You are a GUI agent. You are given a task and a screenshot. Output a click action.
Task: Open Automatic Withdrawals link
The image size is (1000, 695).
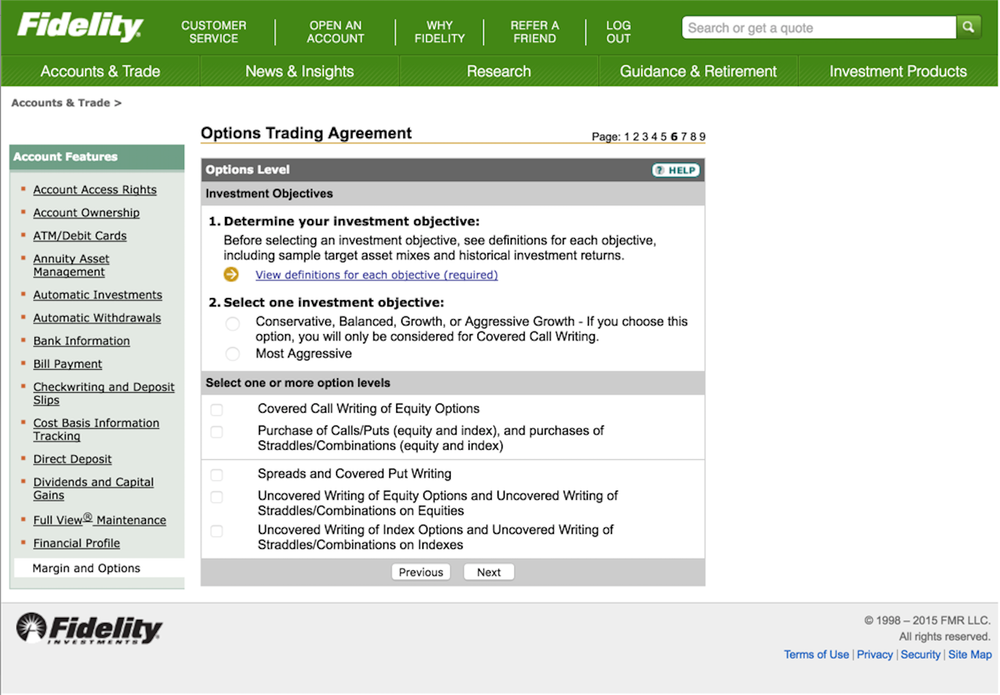(x=97, y=318)
